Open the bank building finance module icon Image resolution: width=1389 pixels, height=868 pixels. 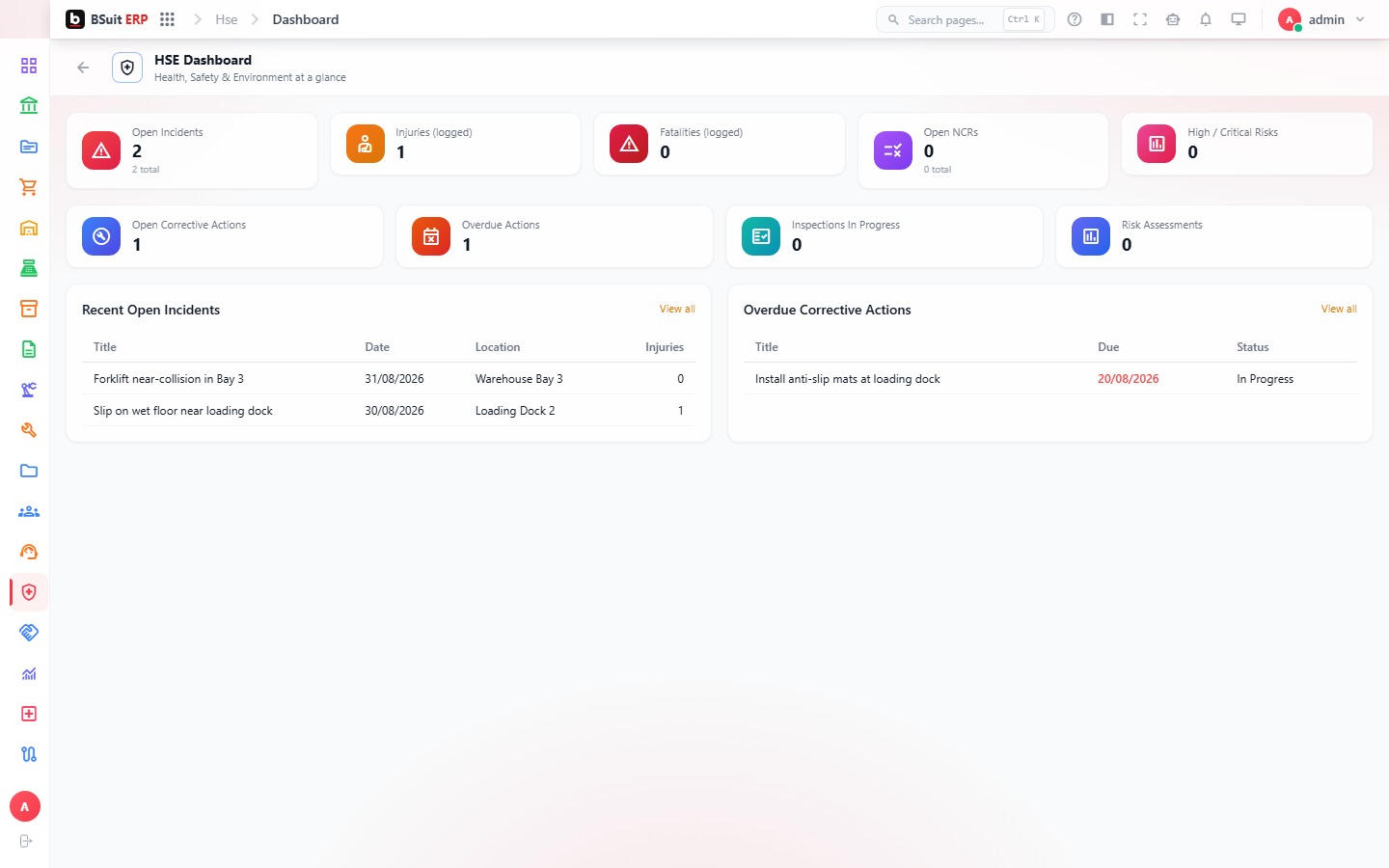click(x=29, y=106)
